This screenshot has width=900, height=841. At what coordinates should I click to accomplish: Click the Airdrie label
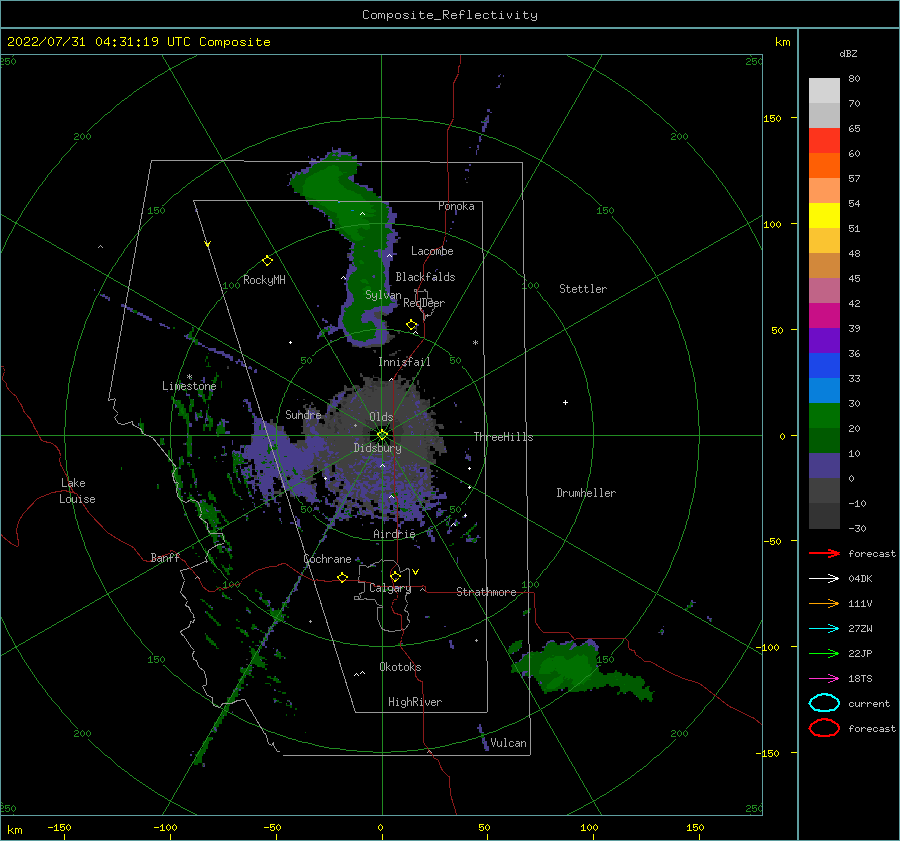click(x=394, y=534)
